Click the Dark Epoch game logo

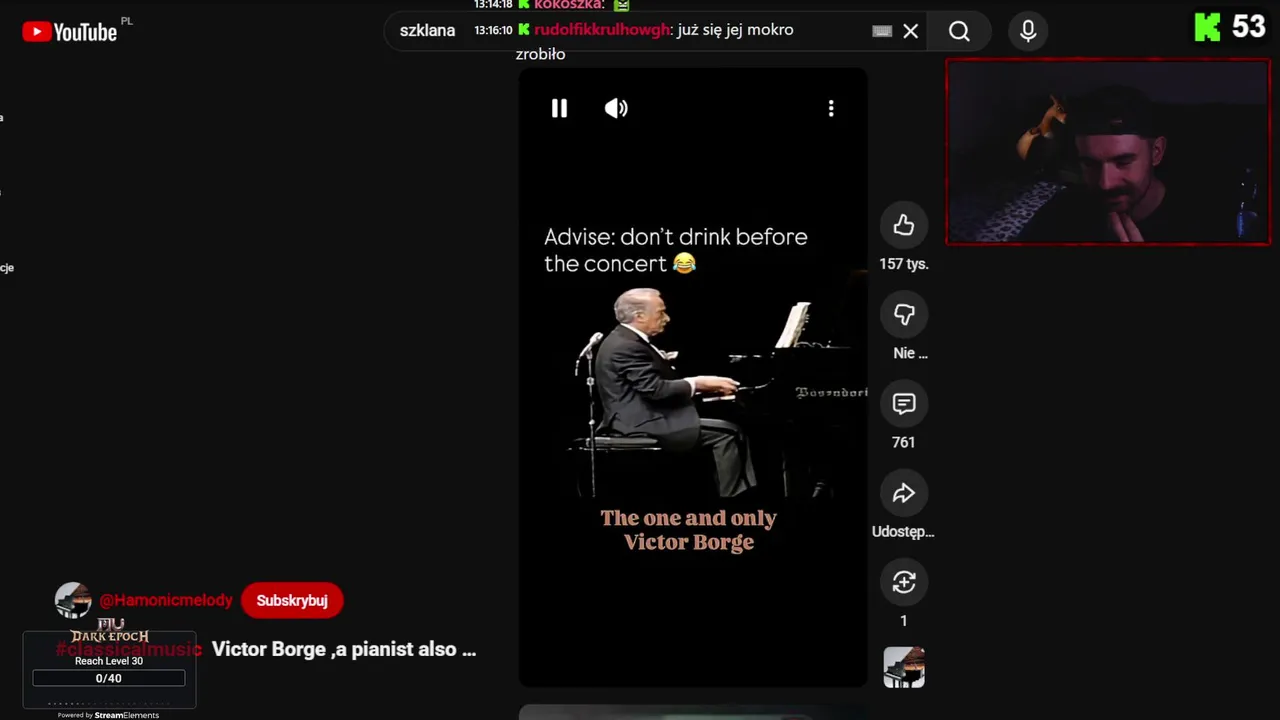[110, 632]
